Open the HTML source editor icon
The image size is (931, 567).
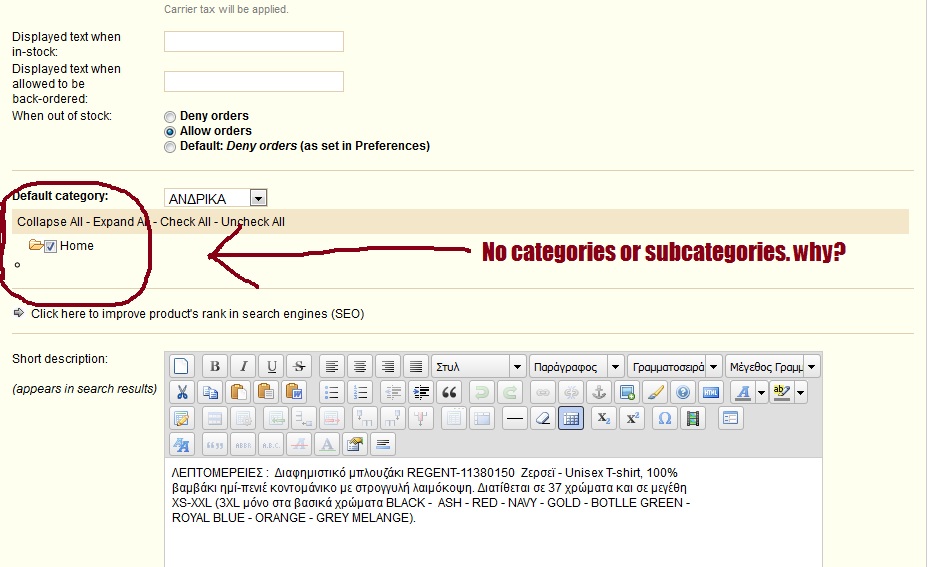(711, 392)
